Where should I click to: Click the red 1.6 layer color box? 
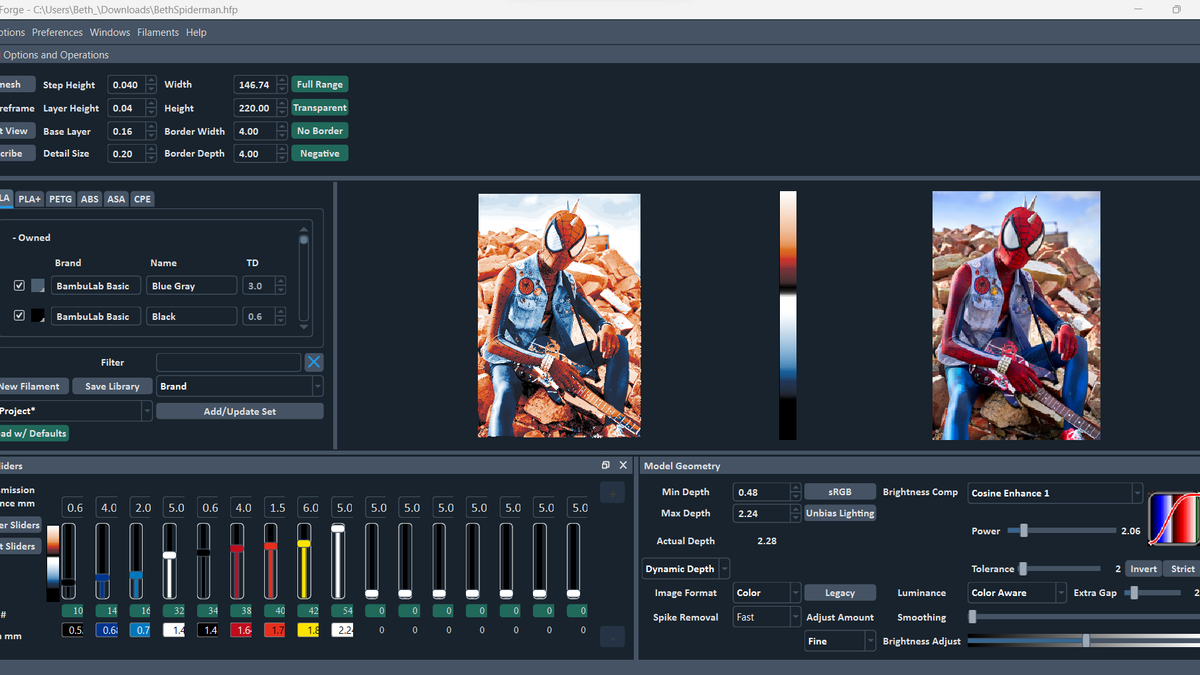tap(241, 630)
